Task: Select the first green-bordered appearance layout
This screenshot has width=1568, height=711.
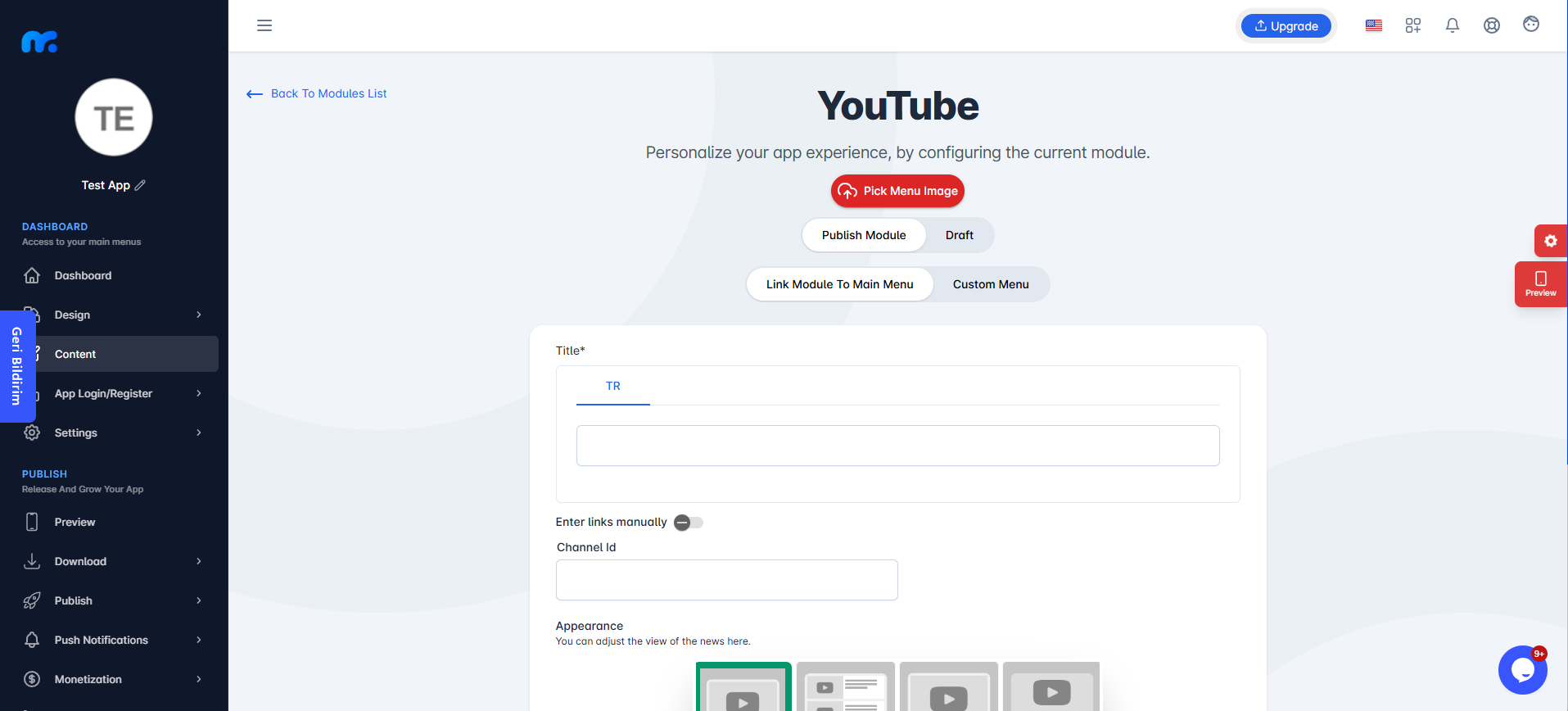Action: point(743,686)
